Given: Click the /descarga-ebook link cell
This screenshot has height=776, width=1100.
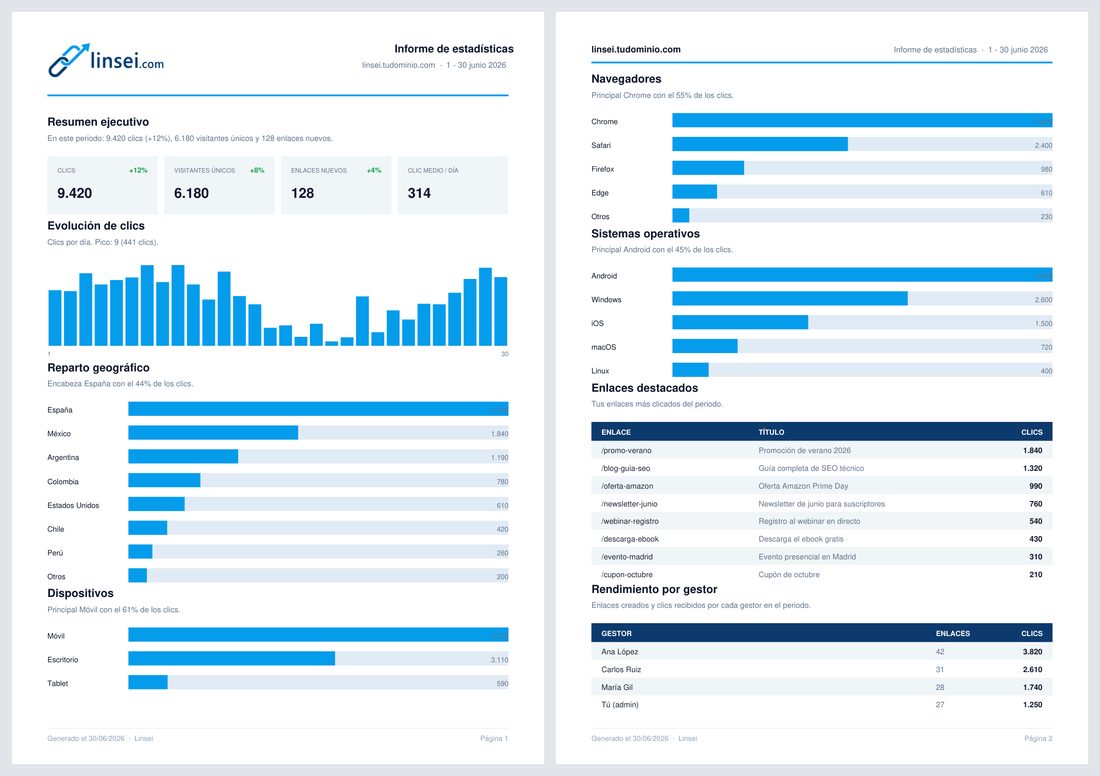Looking at the screenshot, I should point(630,539).
